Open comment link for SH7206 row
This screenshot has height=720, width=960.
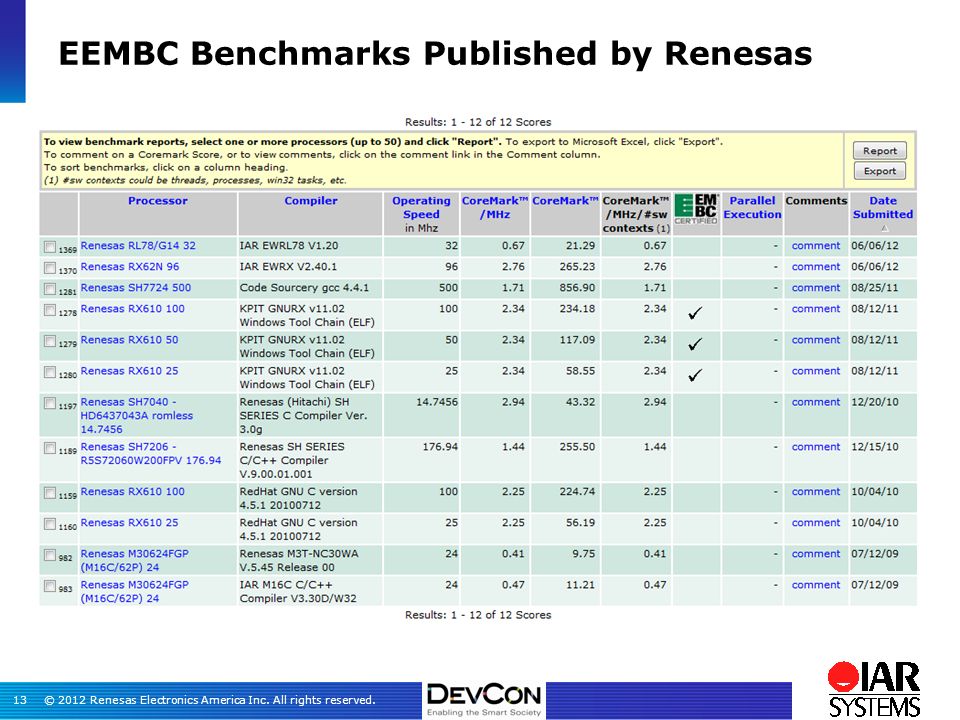[816, 447]
